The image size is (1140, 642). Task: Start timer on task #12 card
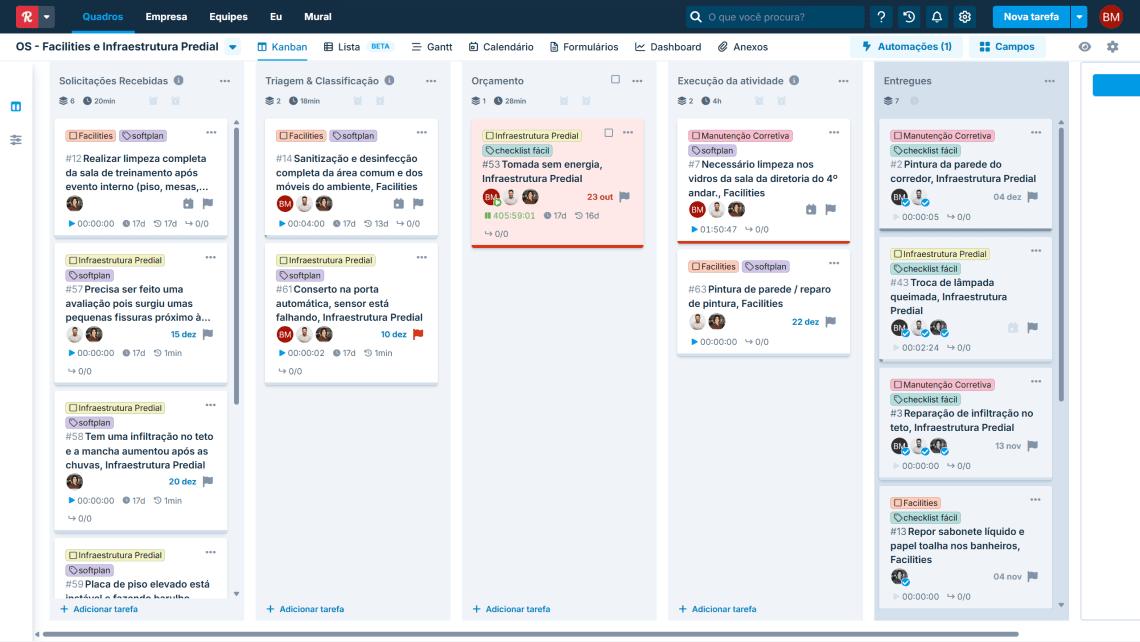[x=72, y=224]
